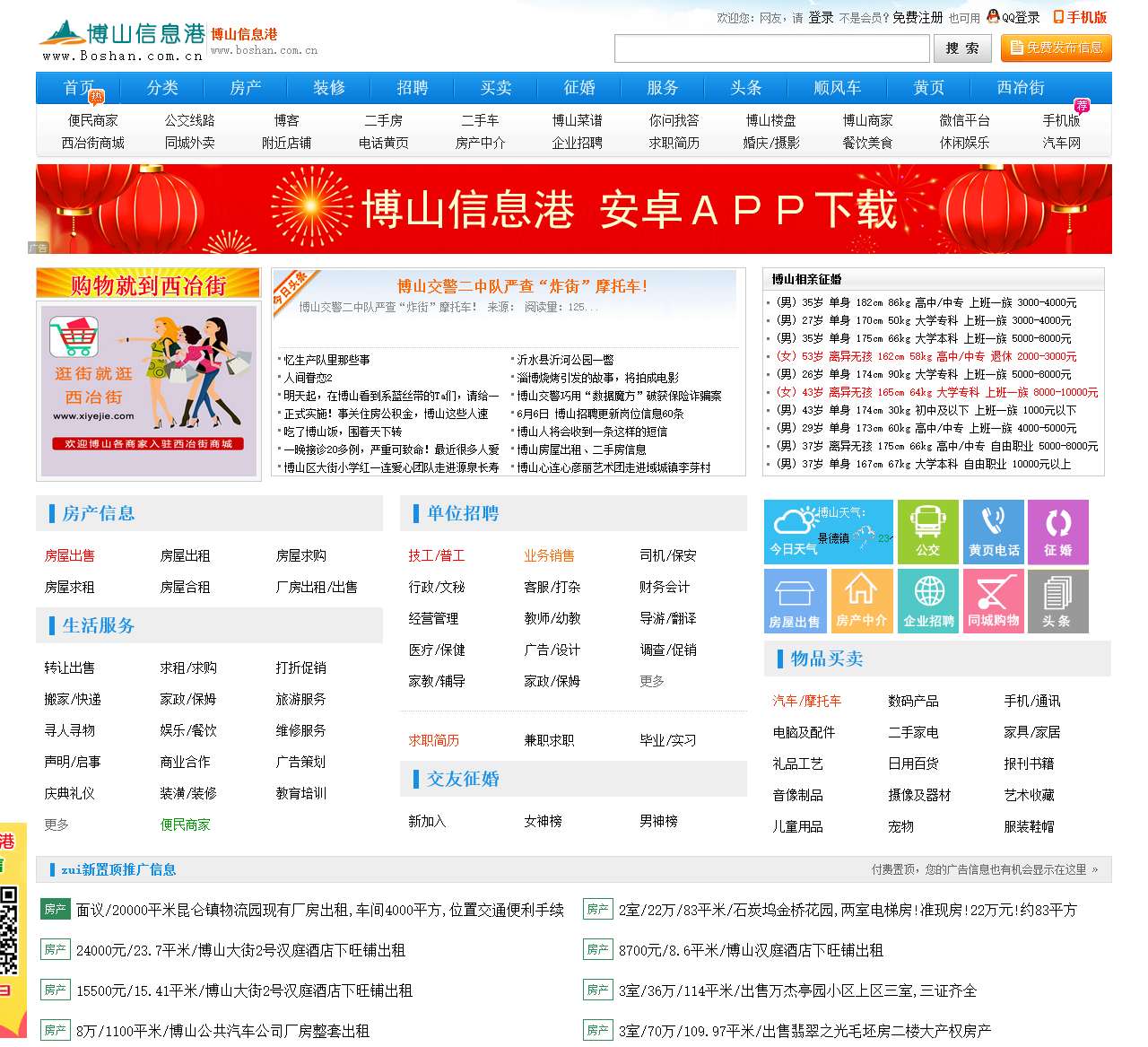Switch to the 西冶街 navigation tab
The width and height of the screenshot is (1148, 1047).
pos(1019,88)
